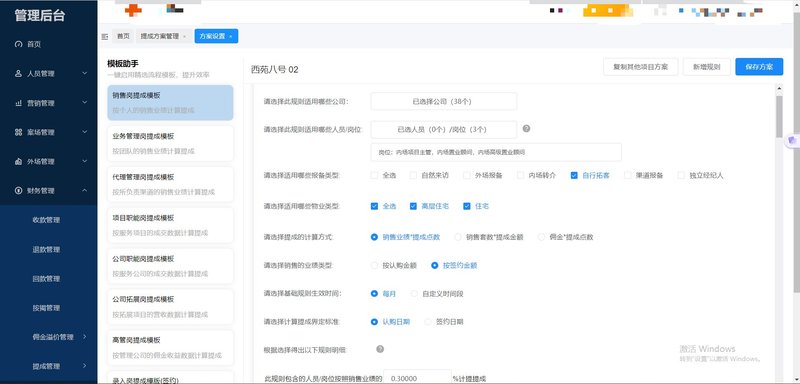Select the 公司职能岗提成模板 template card
The image size is (800, 384).
click(170, 266)
